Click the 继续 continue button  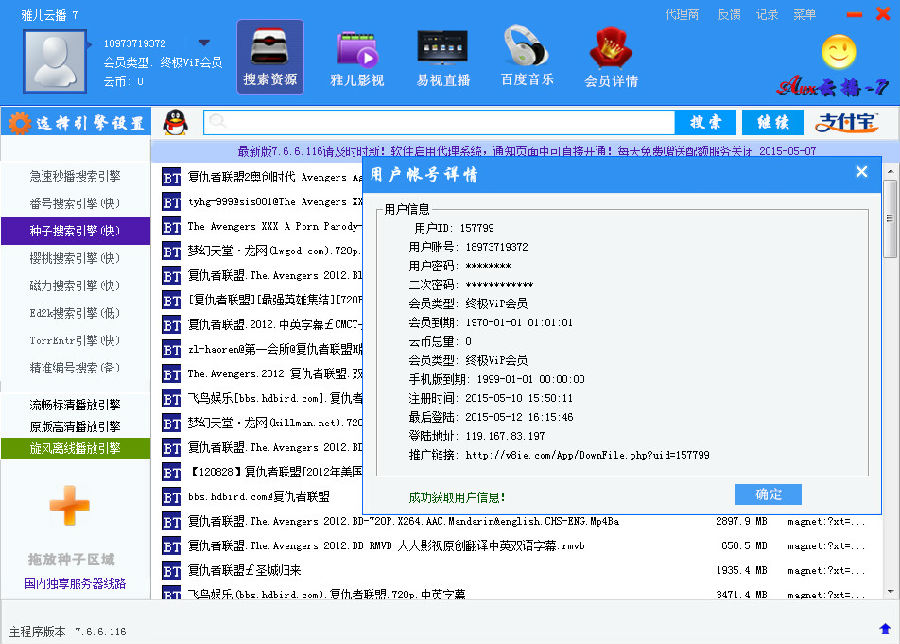click(x=773, y=122)
